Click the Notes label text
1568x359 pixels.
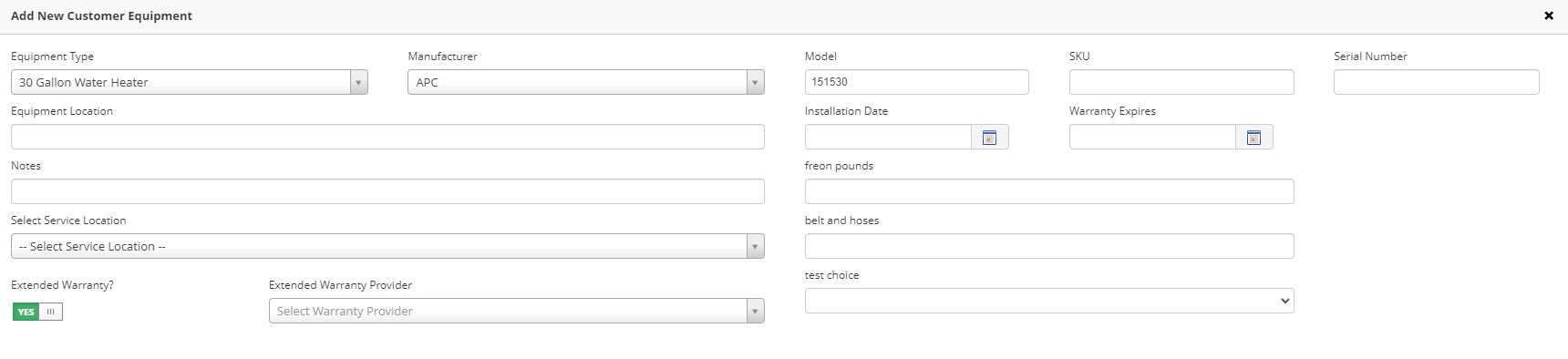26,166
